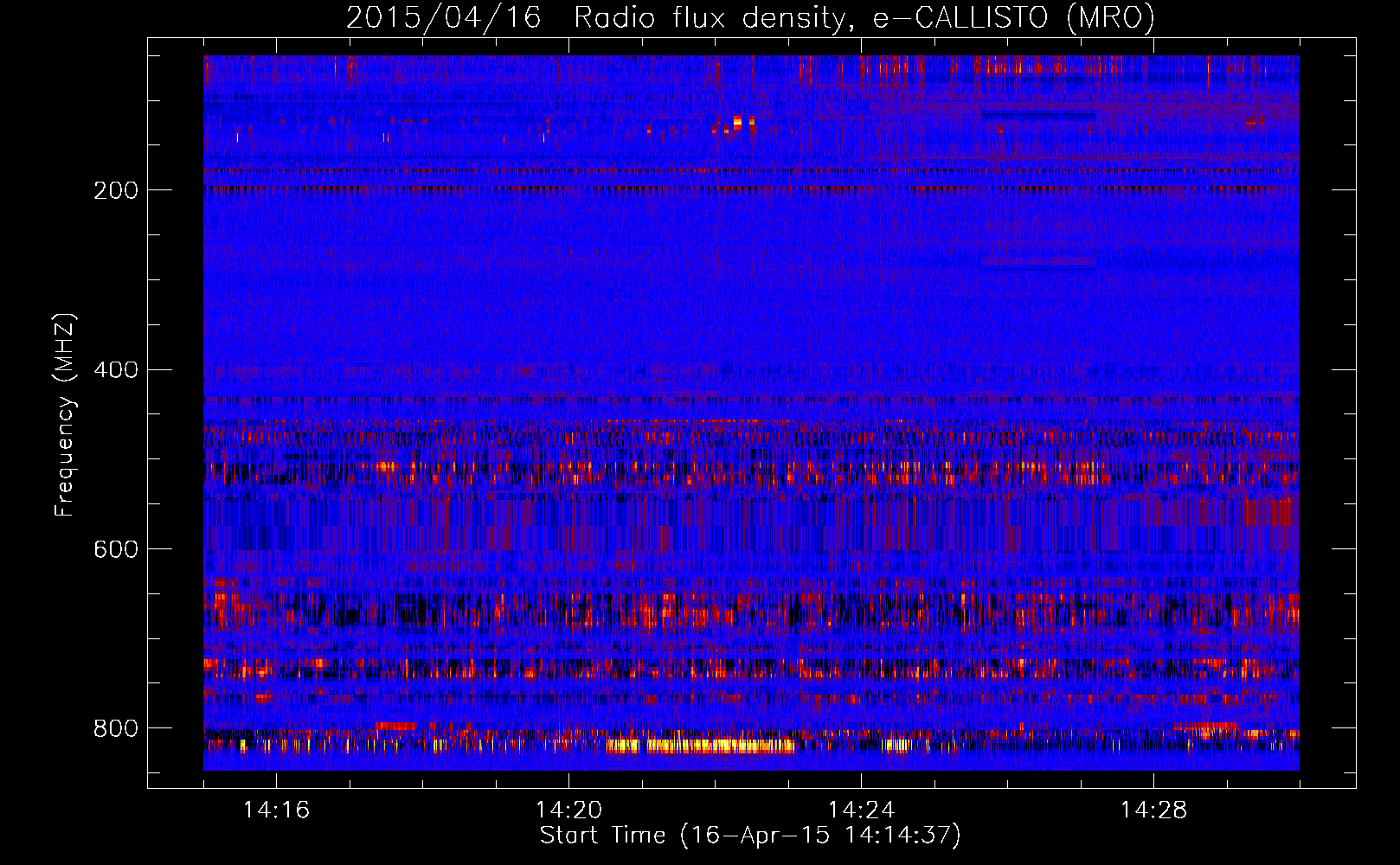Viewport: 1400px width, 865px height.
Task: Click the 400 frequency tick label
Action: click(116, 370)
